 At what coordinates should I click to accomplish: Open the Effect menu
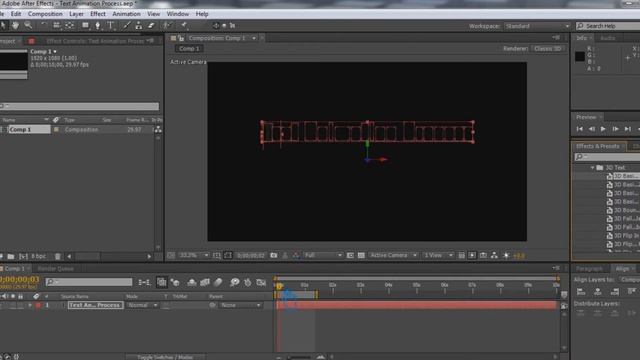(x=98, y=14)
